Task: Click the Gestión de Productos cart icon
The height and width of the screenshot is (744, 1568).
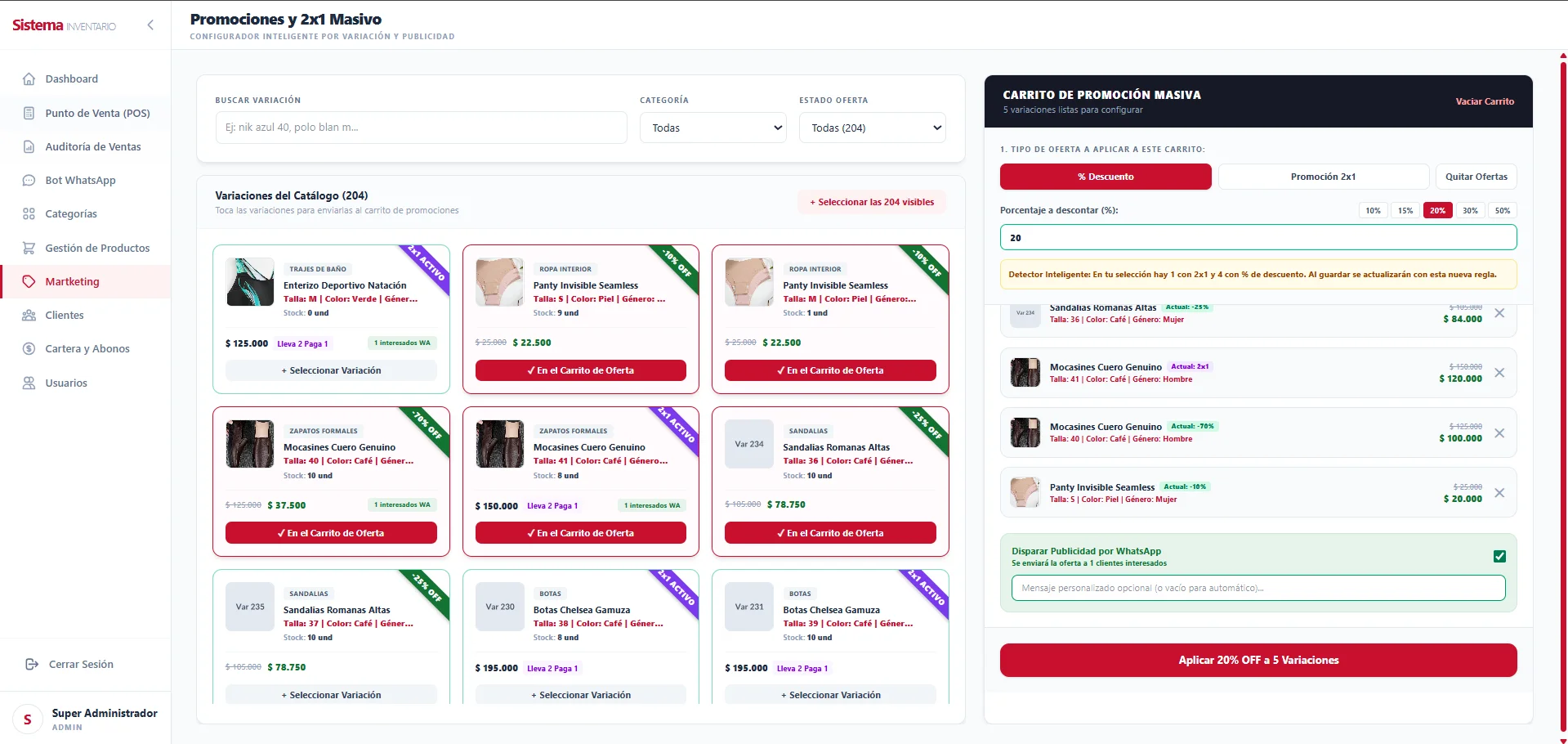Action: 29,248
